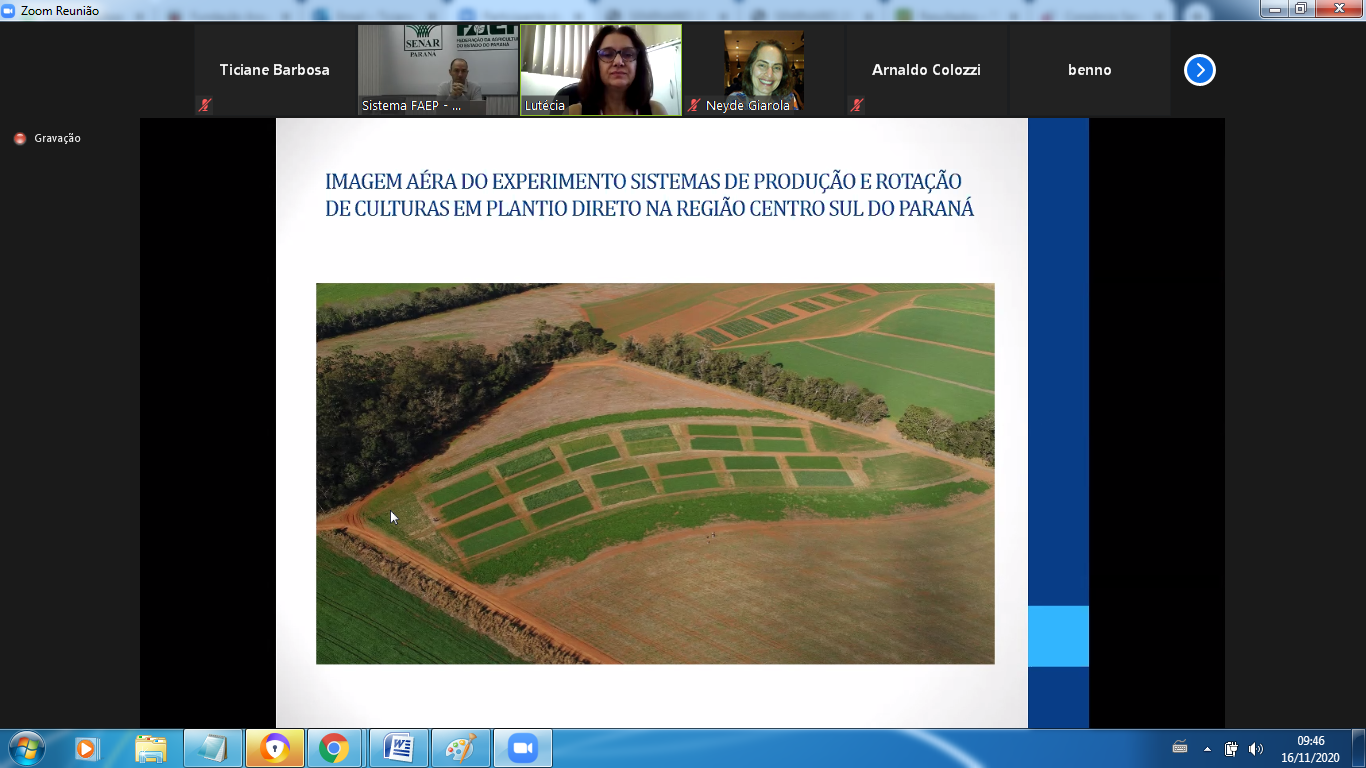Click the Windows Start orb
This screenshot has width=1366, height=768.
[25, 748]
